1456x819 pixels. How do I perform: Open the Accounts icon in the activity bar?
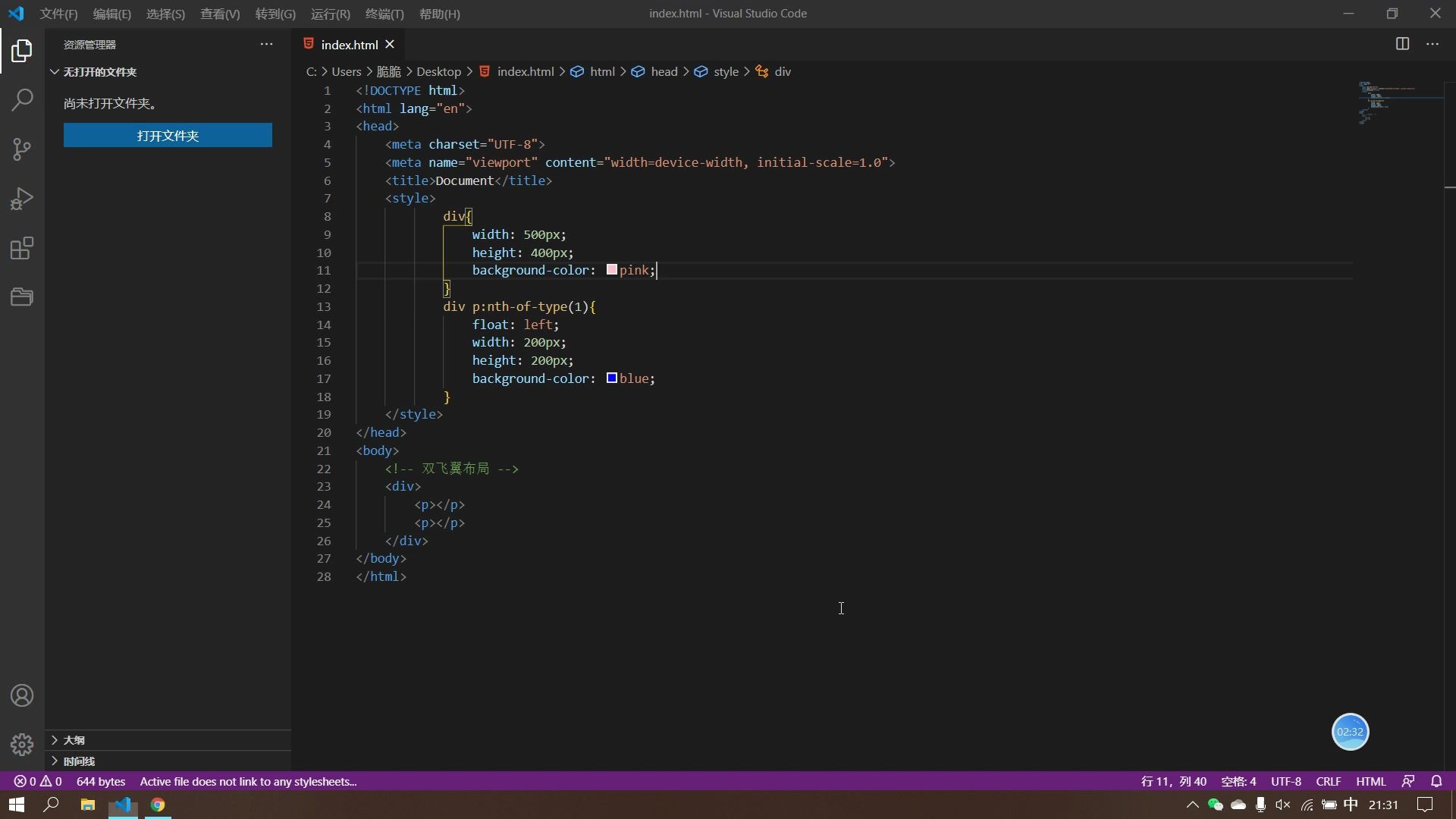(22, 695)
